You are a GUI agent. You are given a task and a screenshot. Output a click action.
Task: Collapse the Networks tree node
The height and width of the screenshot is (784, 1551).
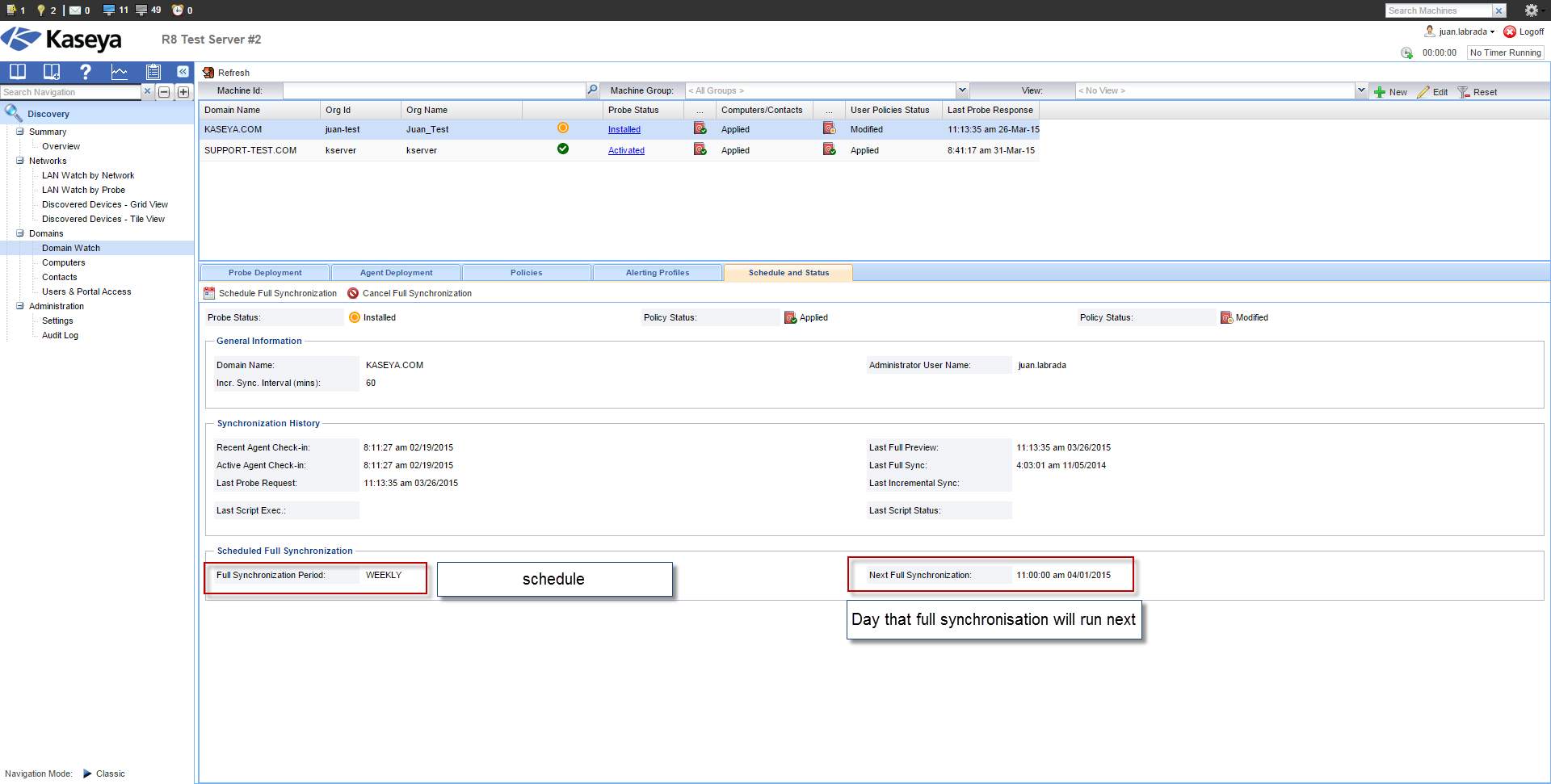[x=20, y=161]
